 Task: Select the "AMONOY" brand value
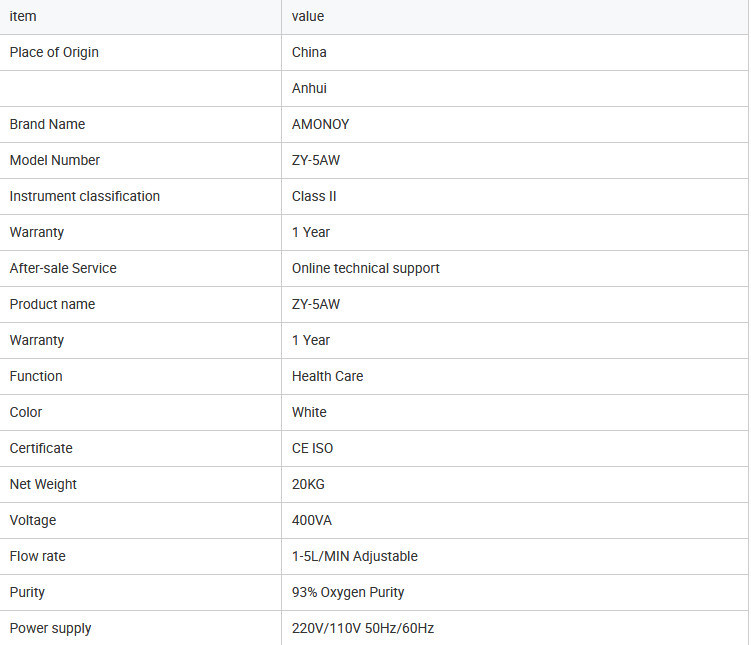(320, 124)
